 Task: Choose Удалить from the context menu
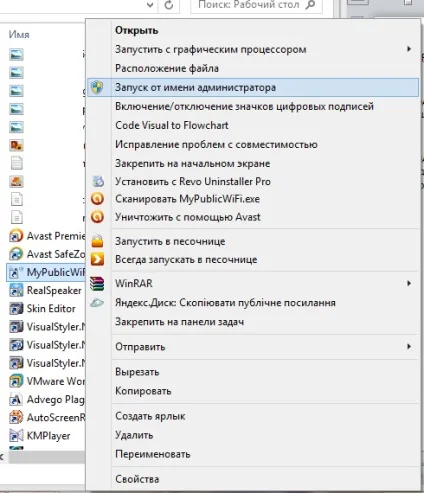coord(253,435)
